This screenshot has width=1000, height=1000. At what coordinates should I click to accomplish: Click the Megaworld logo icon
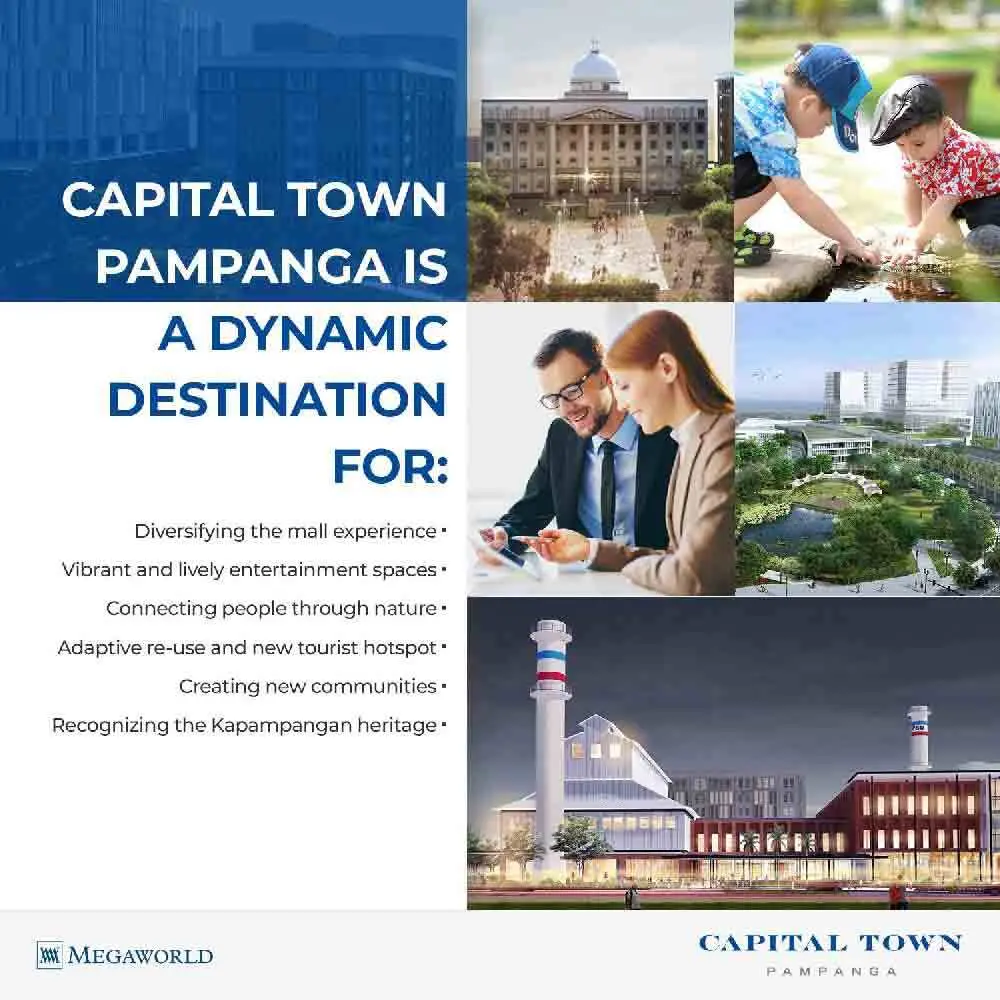point(50,955)
